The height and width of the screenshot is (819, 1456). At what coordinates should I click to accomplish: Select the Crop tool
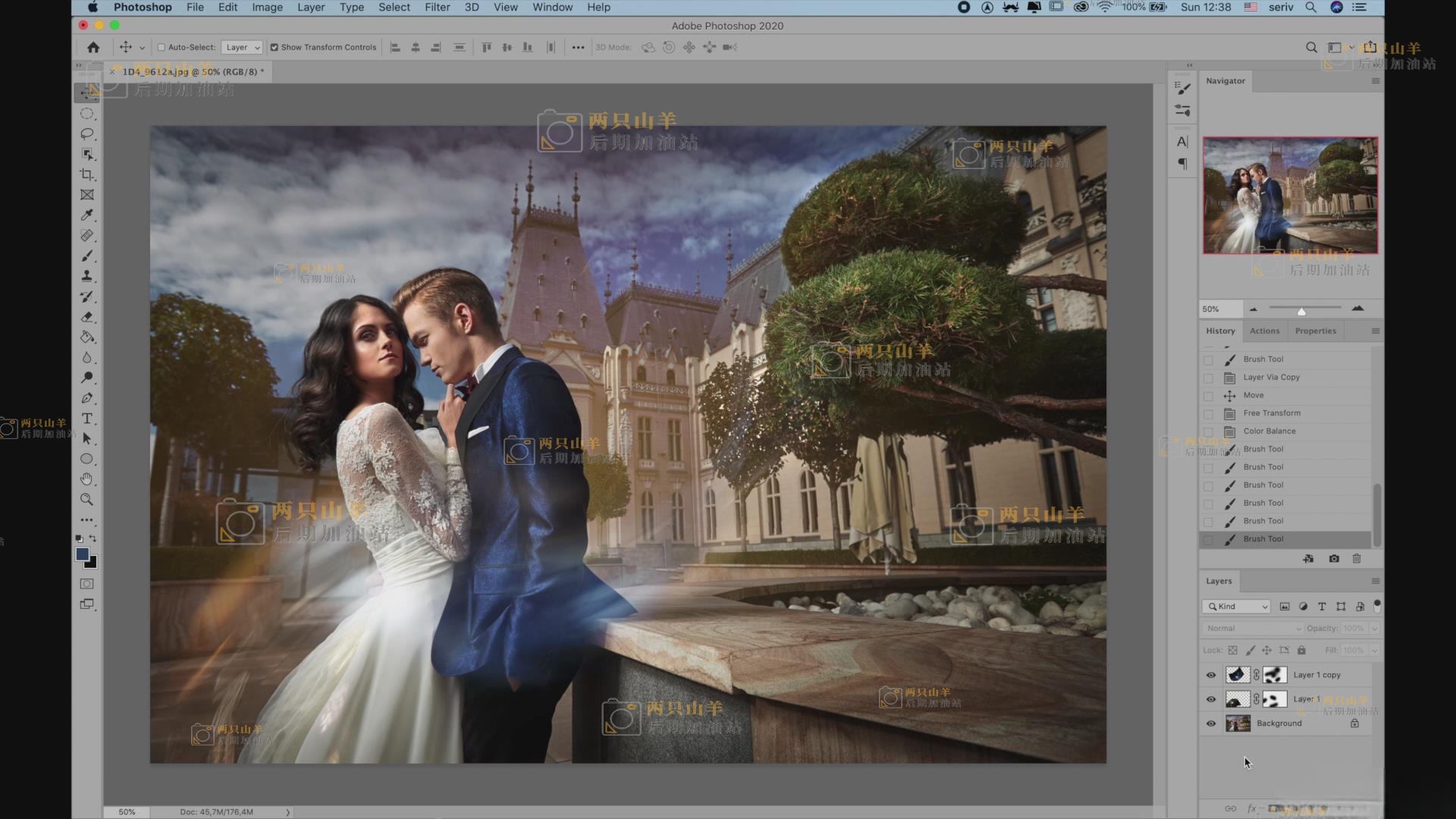(x=87, y=174)
